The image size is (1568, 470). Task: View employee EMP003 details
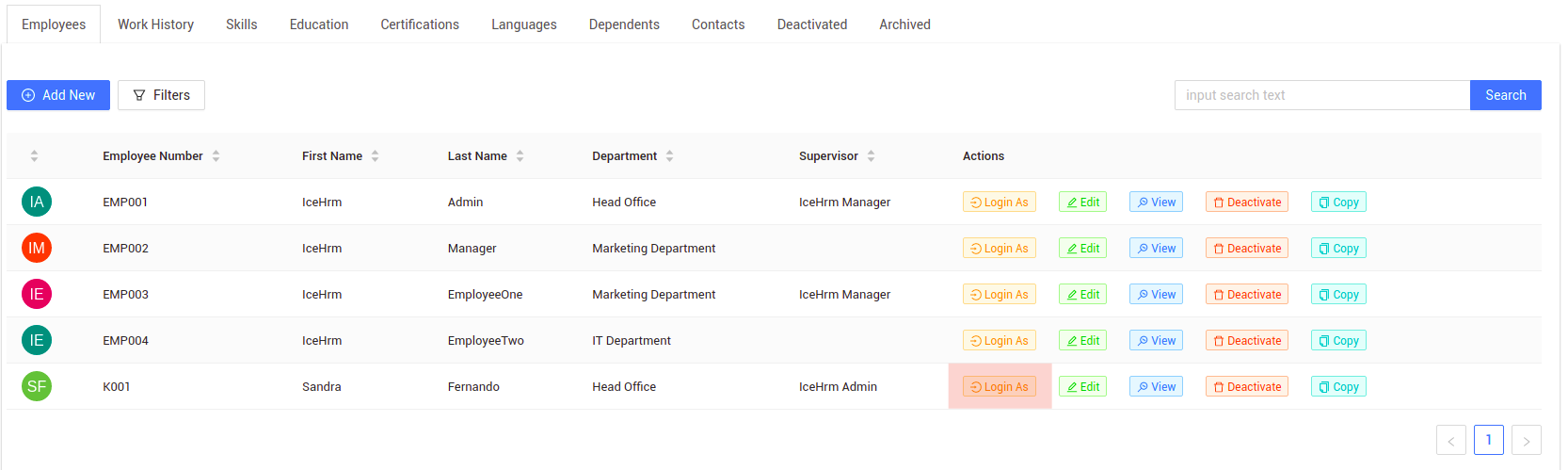tap(1156, 294)
